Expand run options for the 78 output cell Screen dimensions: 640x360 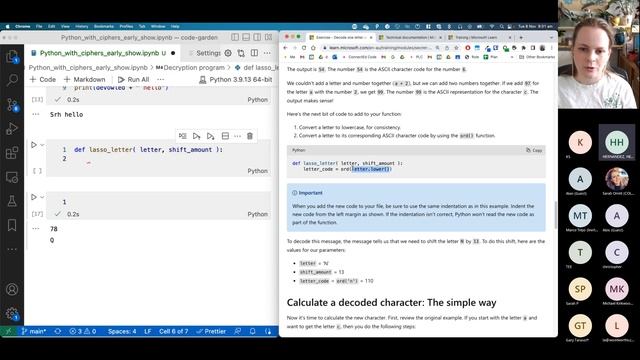pyautogui.click(x=42, y=197)
